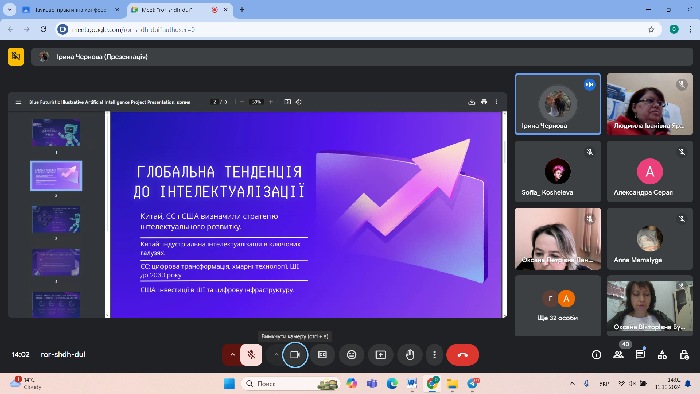The height and width of the screenshot is (394, 700).
Task: Raise hand using the hand icon
Action: pos(410,355)
